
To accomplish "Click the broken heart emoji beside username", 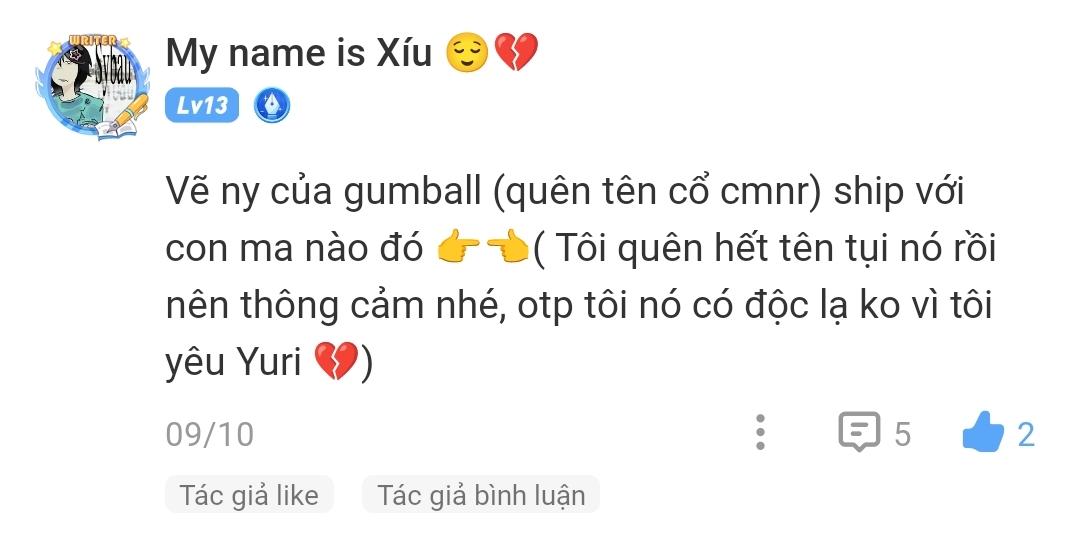I will 517,53.
